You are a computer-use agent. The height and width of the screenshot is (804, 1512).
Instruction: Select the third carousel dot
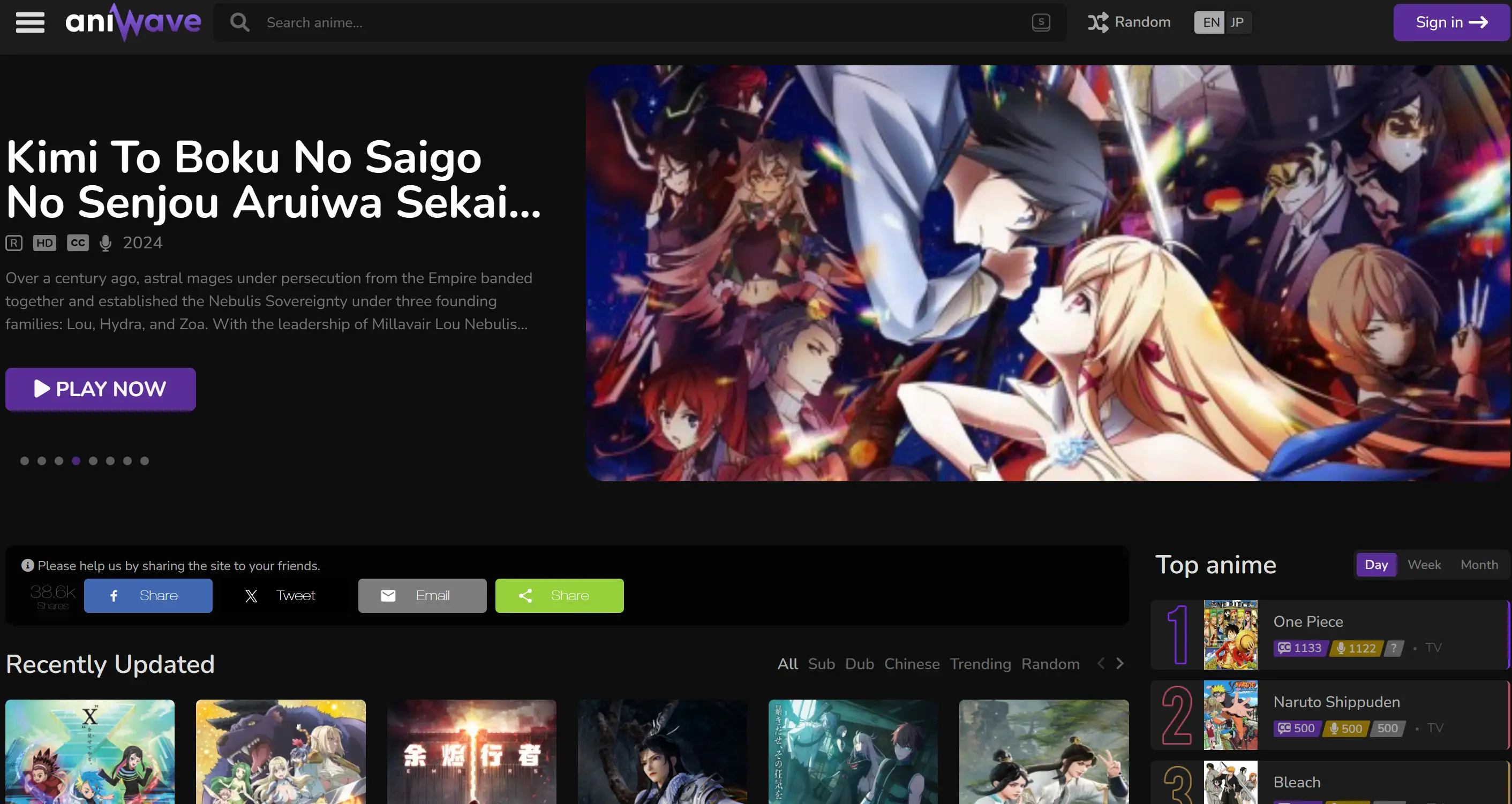click(59, 461)
